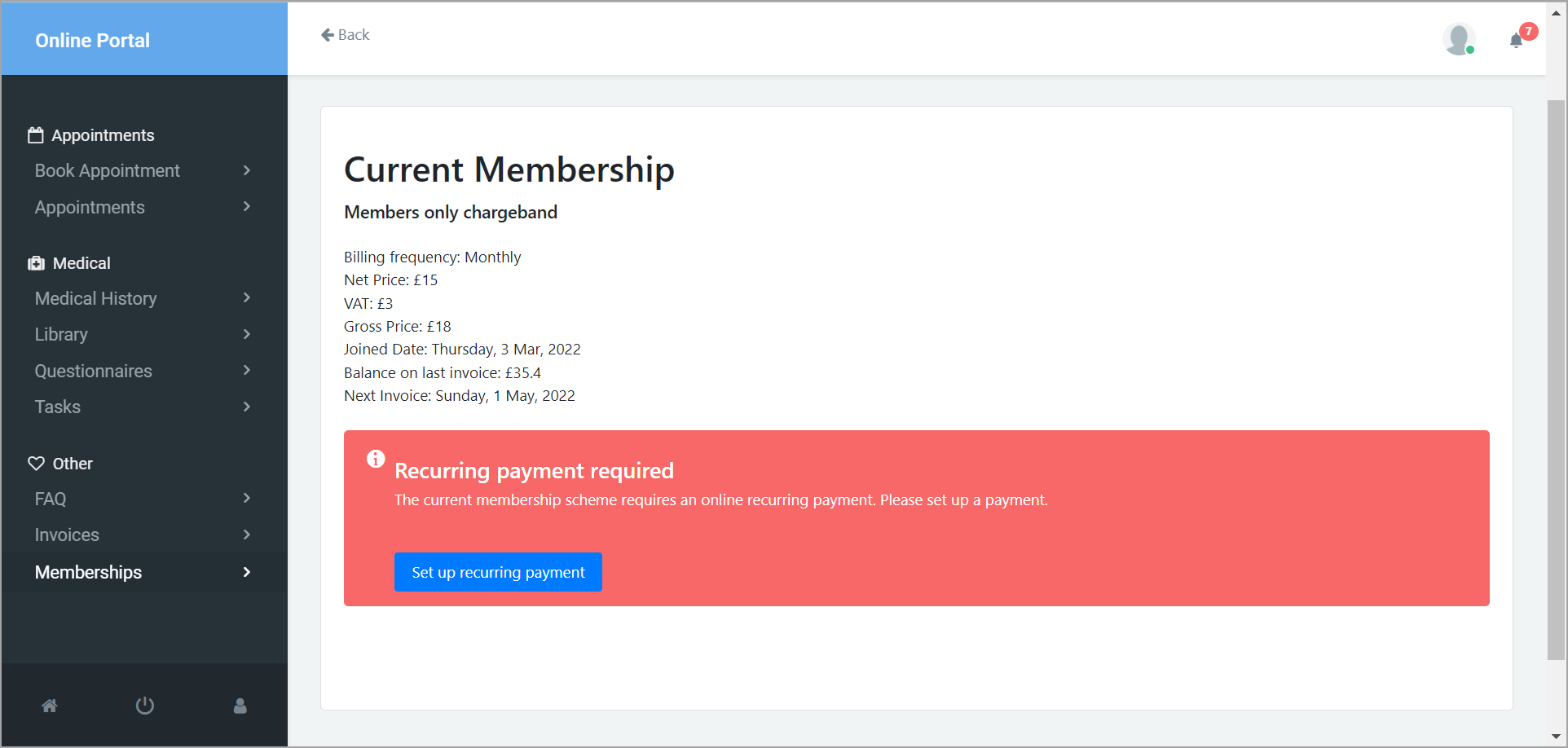Open the user profile icon in sidebar footer
The image size is (1568, 748).
(x=240, y=706)
